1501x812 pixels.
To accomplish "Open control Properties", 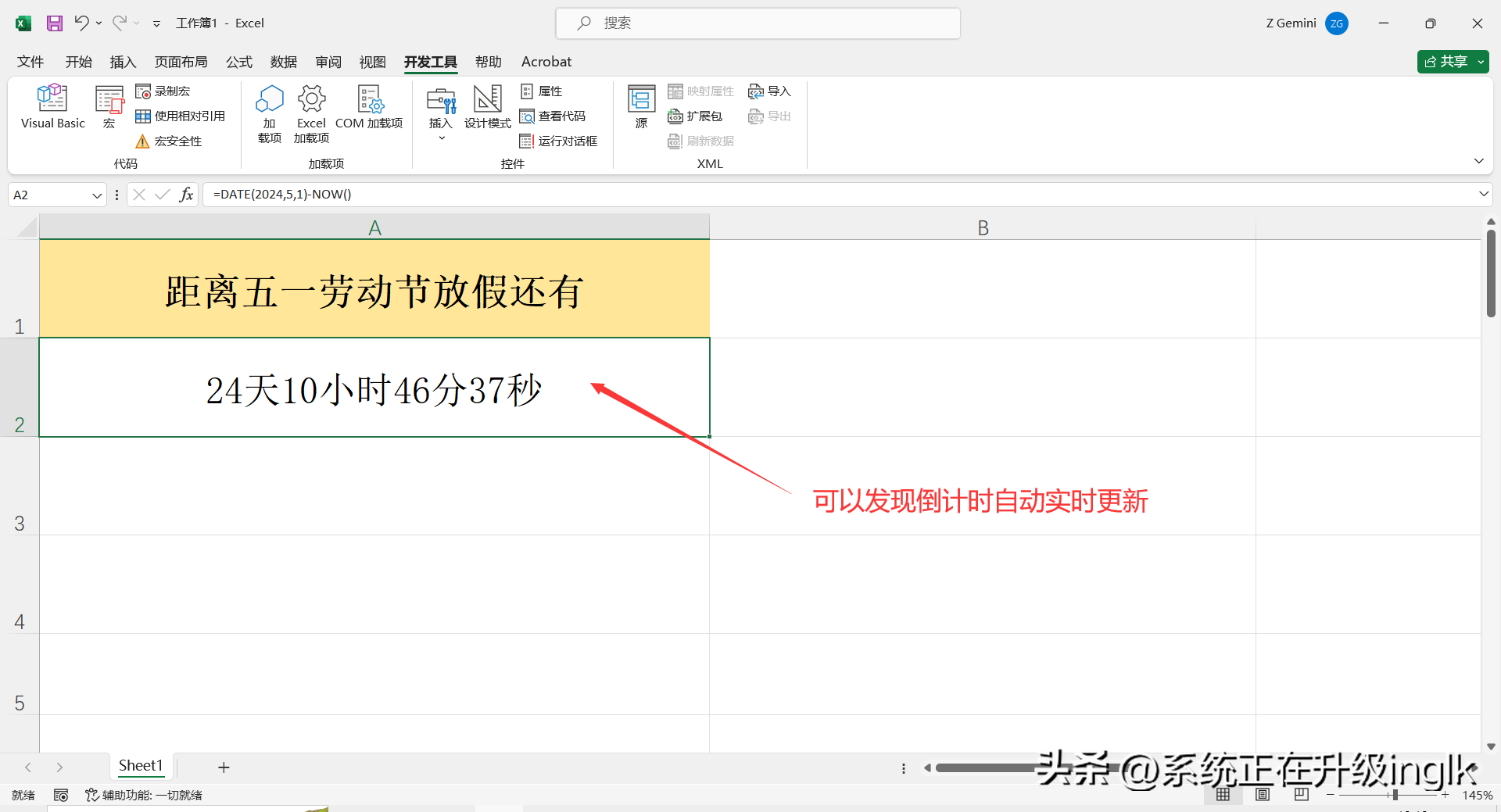I will [541, 91].
